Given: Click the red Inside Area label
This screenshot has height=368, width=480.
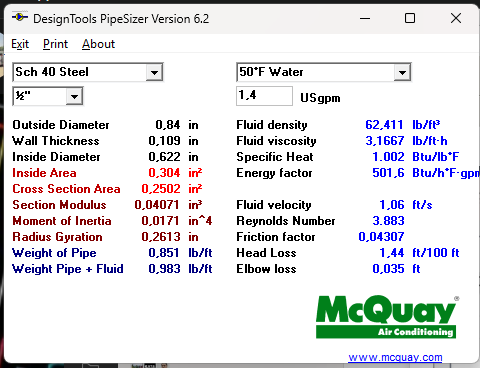Looking at the screenshot, I should click(44, 173).
